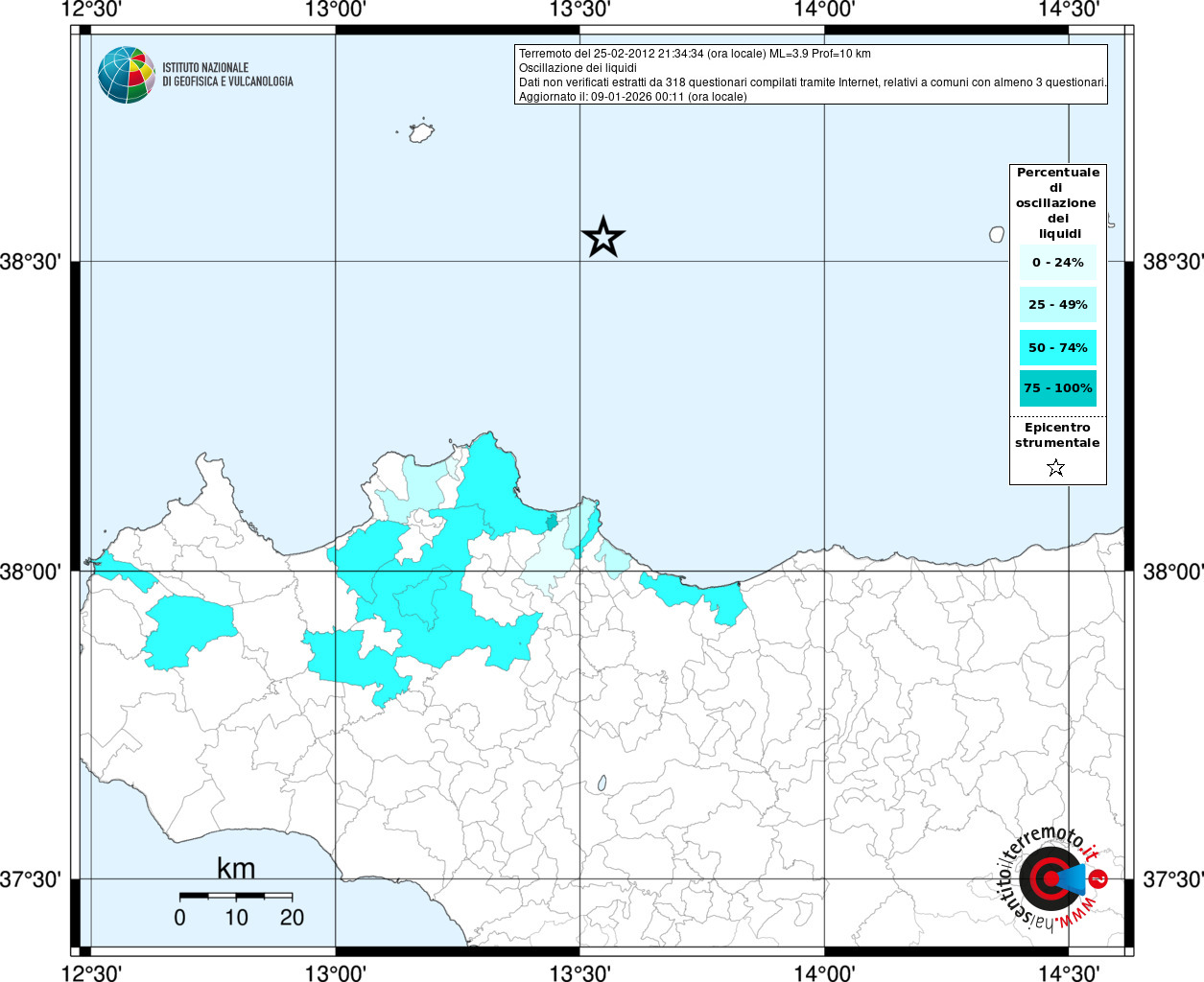
Task: Click the INGV globe logo
Action: click(127, 75)
